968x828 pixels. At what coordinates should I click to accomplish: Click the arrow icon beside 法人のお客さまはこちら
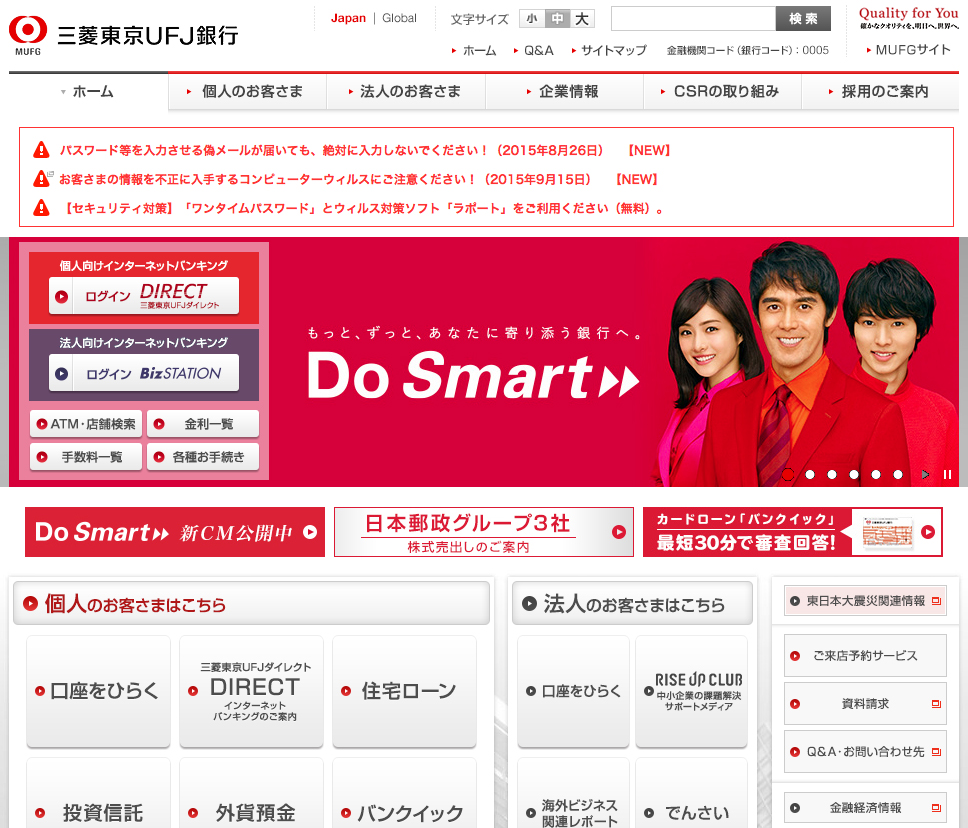coord(529,603)
